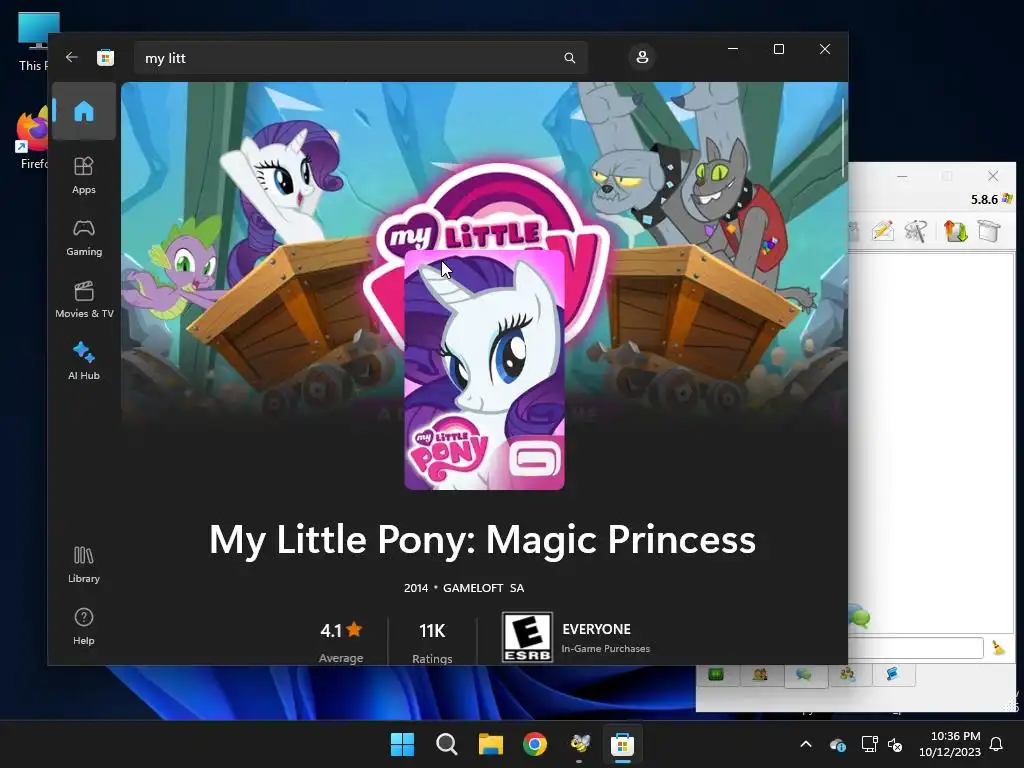Click the search box containing 'my litt'
This screenshot has width=1024, height=768.
click(x=360, y=58)
